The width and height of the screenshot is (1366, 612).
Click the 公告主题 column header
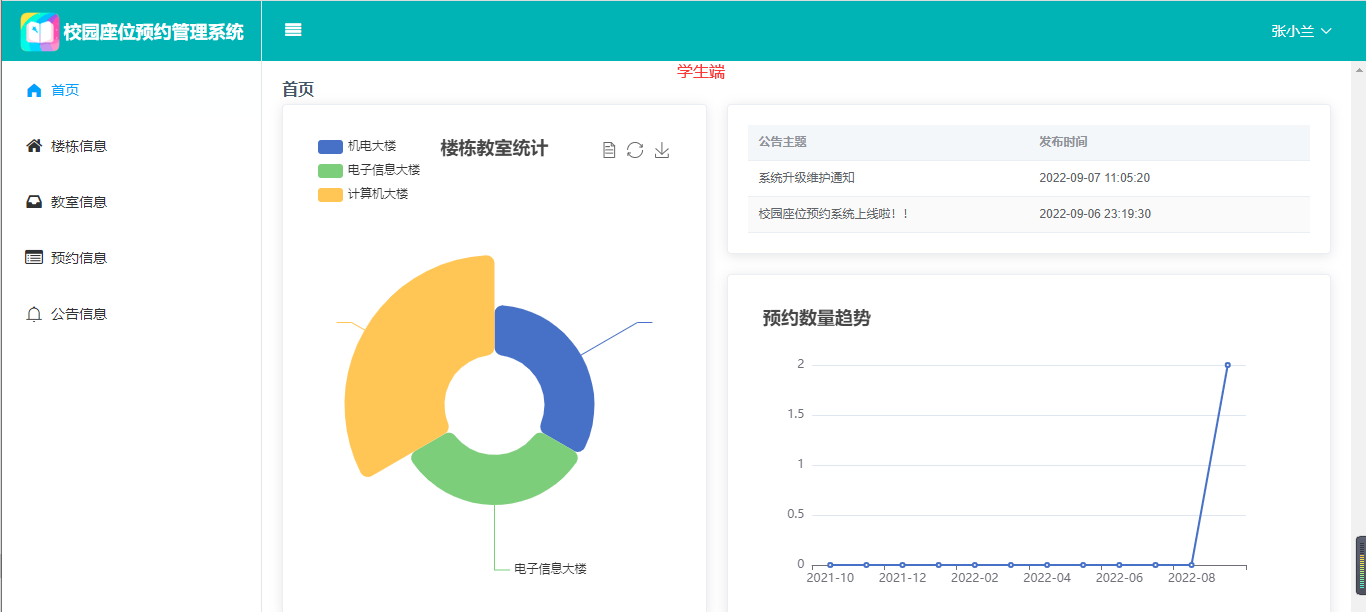783,142
